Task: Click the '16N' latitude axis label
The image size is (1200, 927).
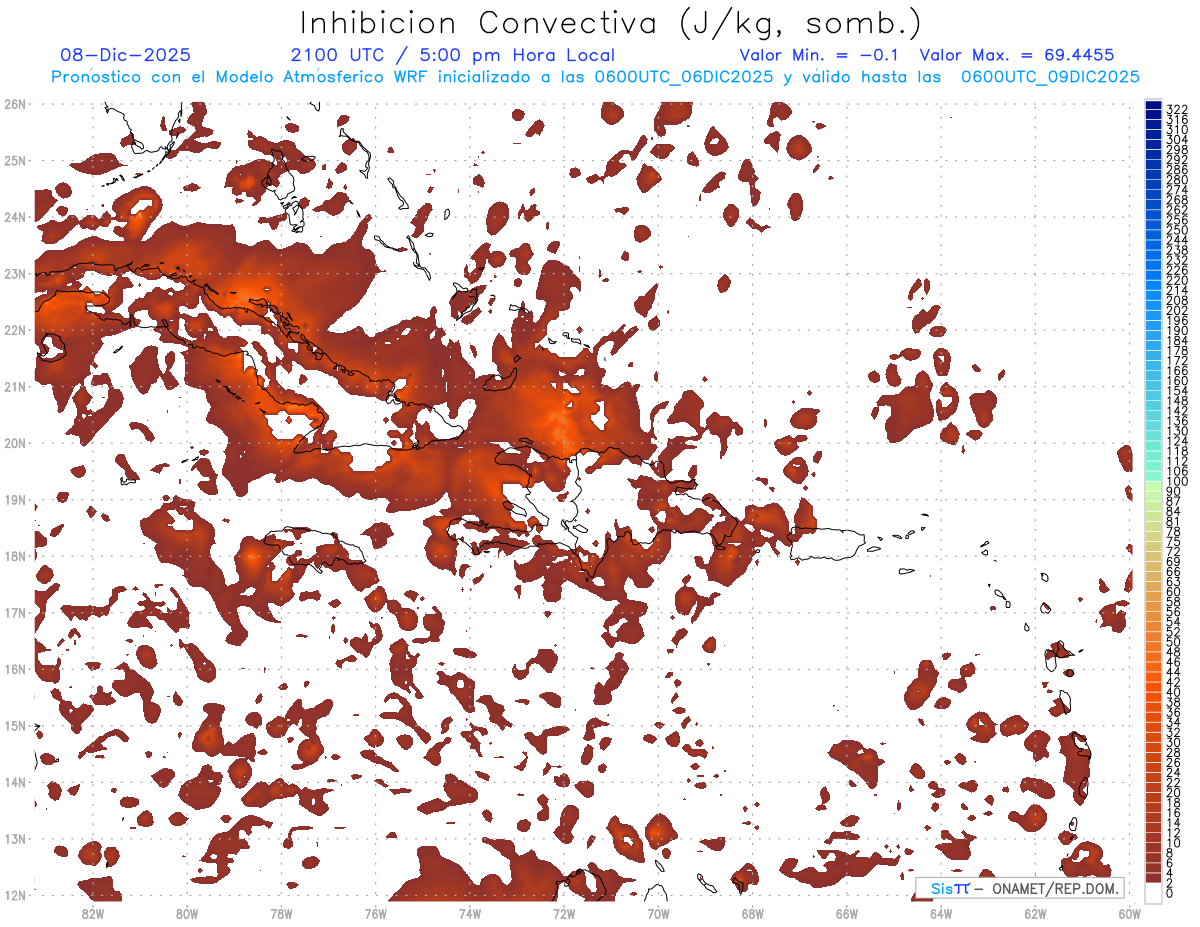Action: tap(14, 669)
